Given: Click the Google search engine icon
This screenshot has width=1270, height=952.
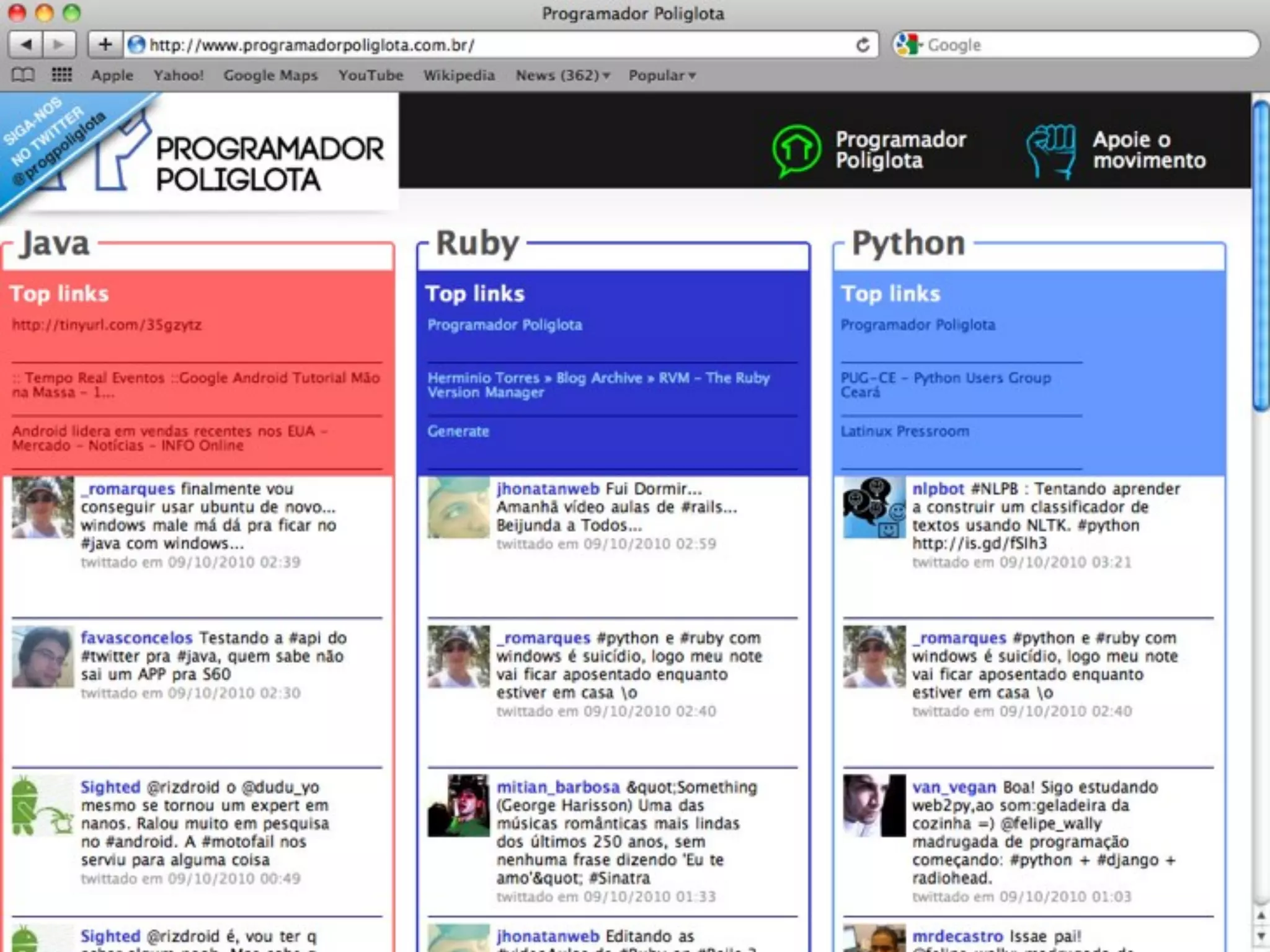Looking at the screenshot, I should tap(908, 45).
